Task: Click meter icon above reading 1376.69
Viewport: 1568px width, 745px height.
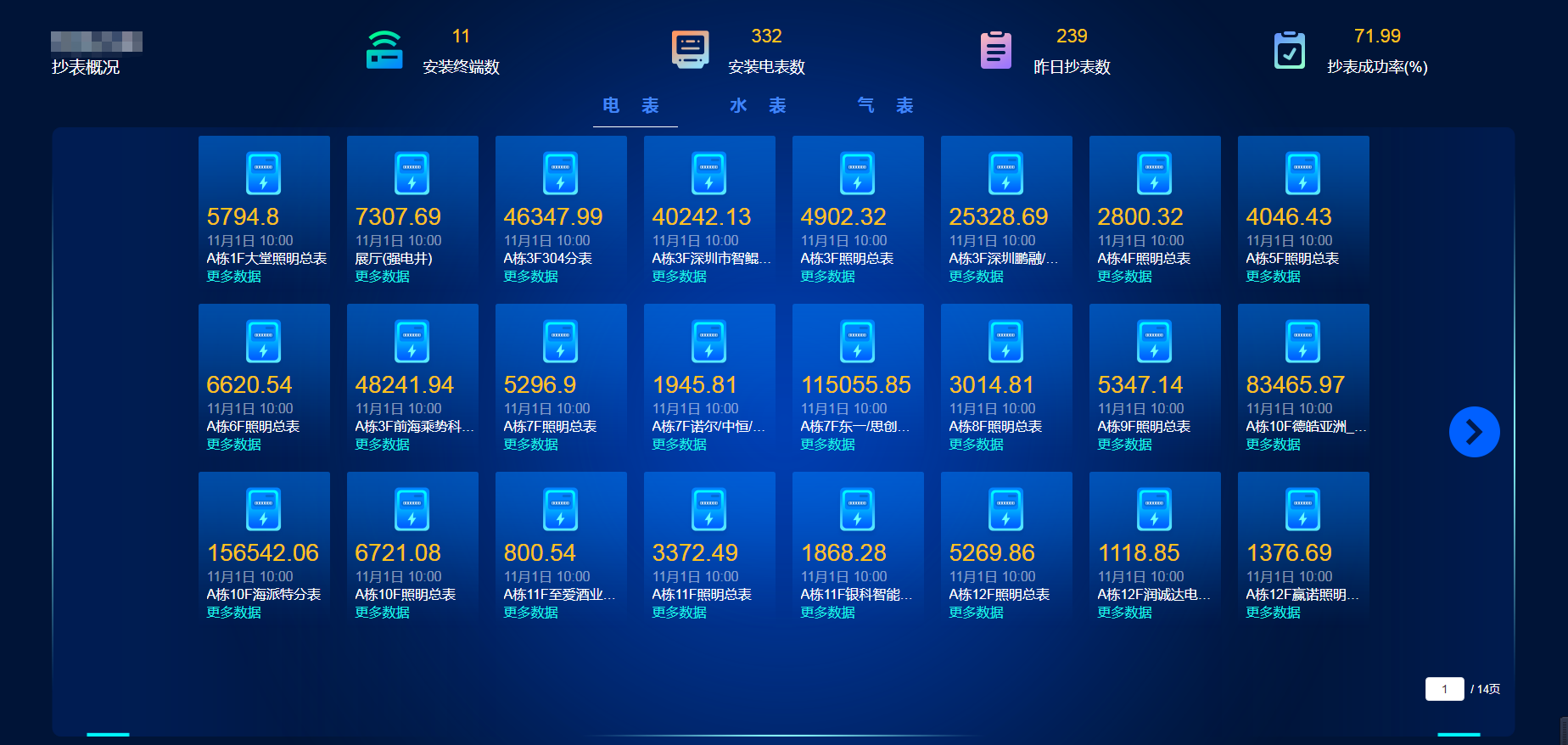Action: [x=1302, y=510]
